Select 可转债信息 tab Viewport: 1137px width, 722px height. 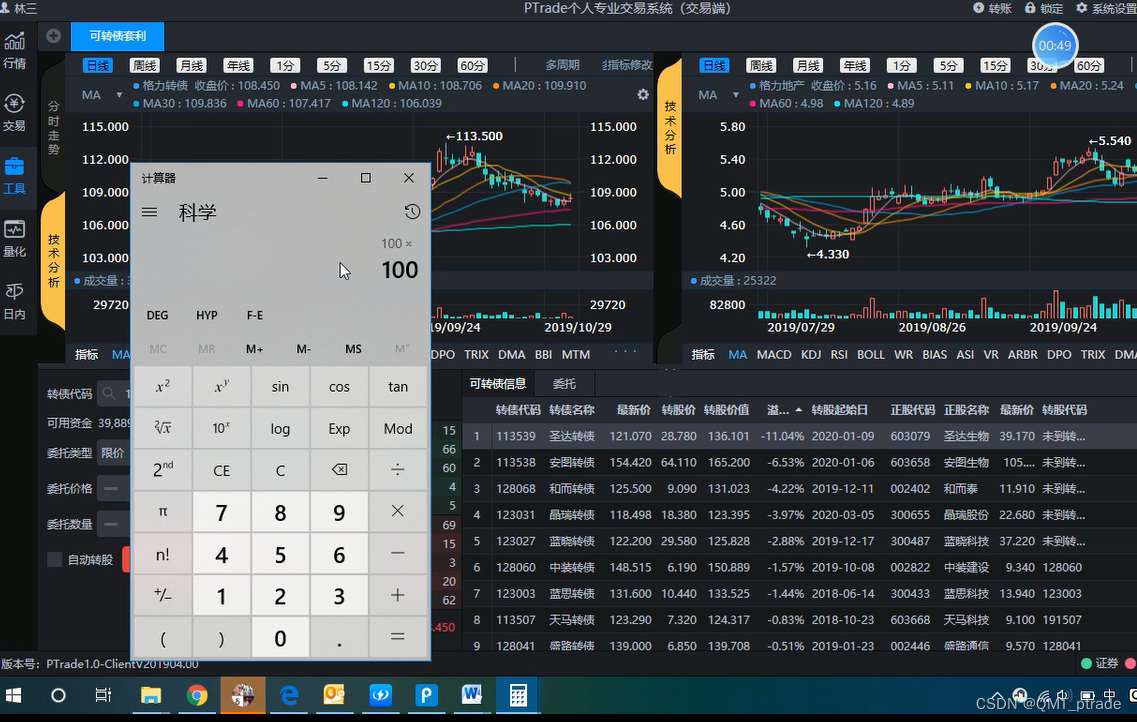coord(497,383)
